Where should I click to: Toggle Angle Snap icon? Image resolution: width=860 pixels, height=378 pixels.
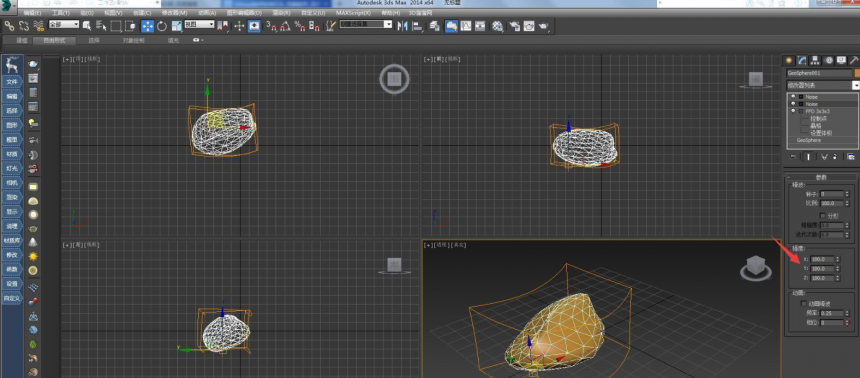[x=285, y=25]
